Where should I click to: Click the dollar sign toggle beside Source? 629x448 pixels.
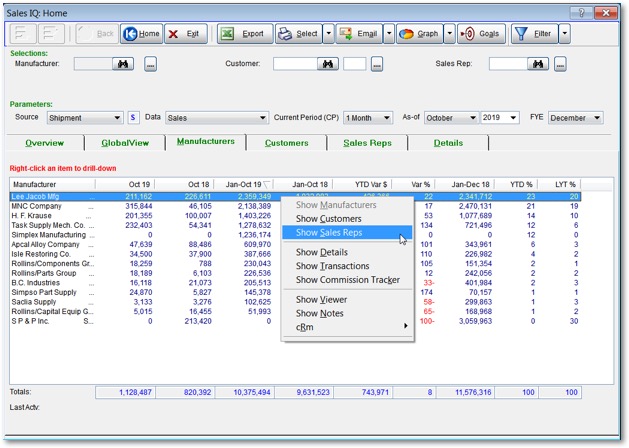click(x=133, y=118)
